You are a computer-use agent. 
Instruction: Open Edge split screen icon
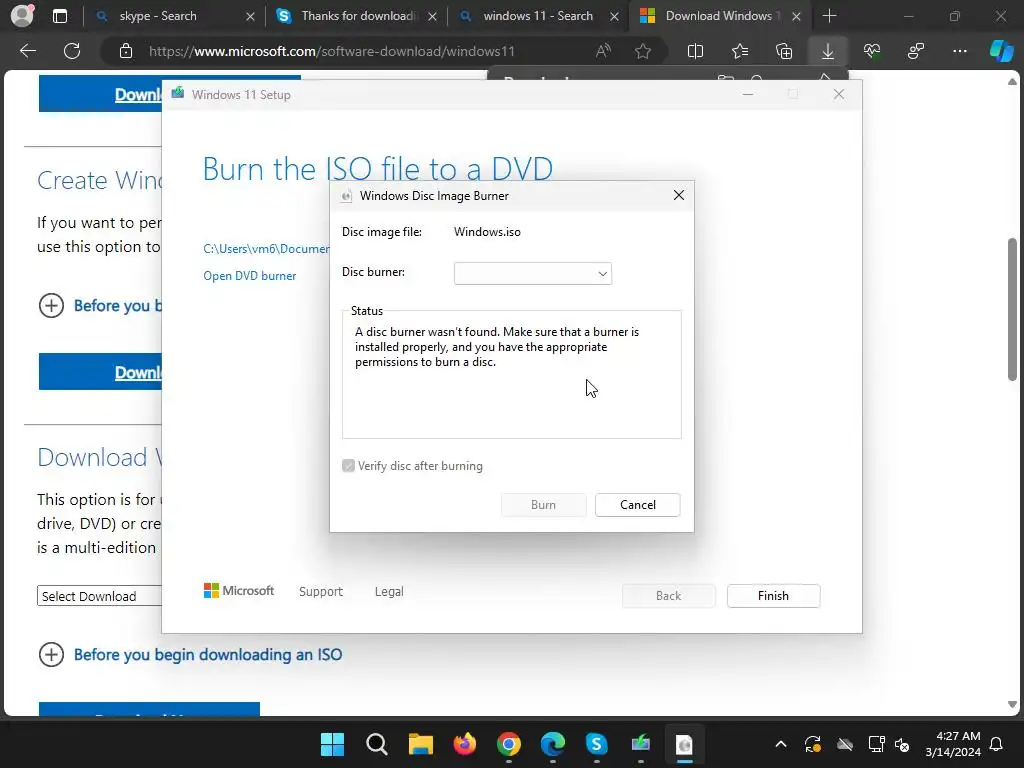[696, 51]
